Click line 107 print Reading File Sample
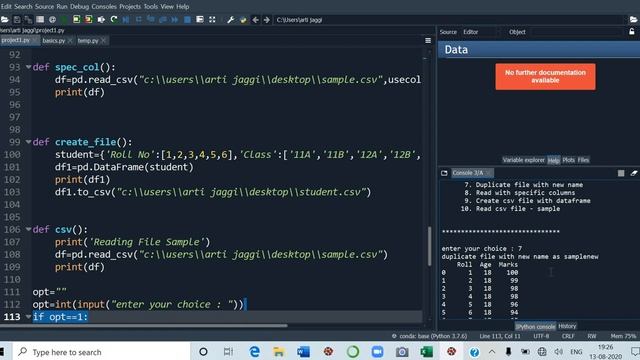640x360 pixels. tap(133, 242)
